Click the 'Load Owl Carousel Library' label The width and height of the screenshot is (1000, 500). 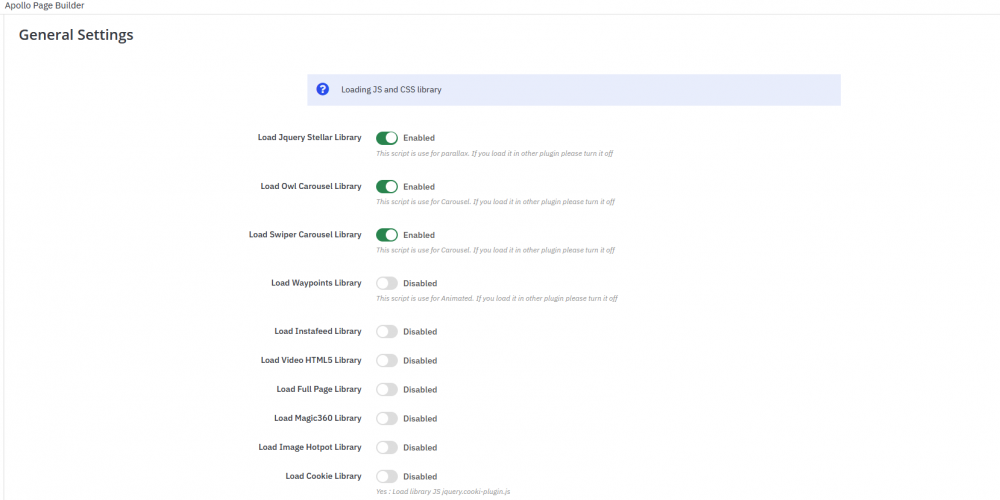pyautogui.click(x=311, y=186)
